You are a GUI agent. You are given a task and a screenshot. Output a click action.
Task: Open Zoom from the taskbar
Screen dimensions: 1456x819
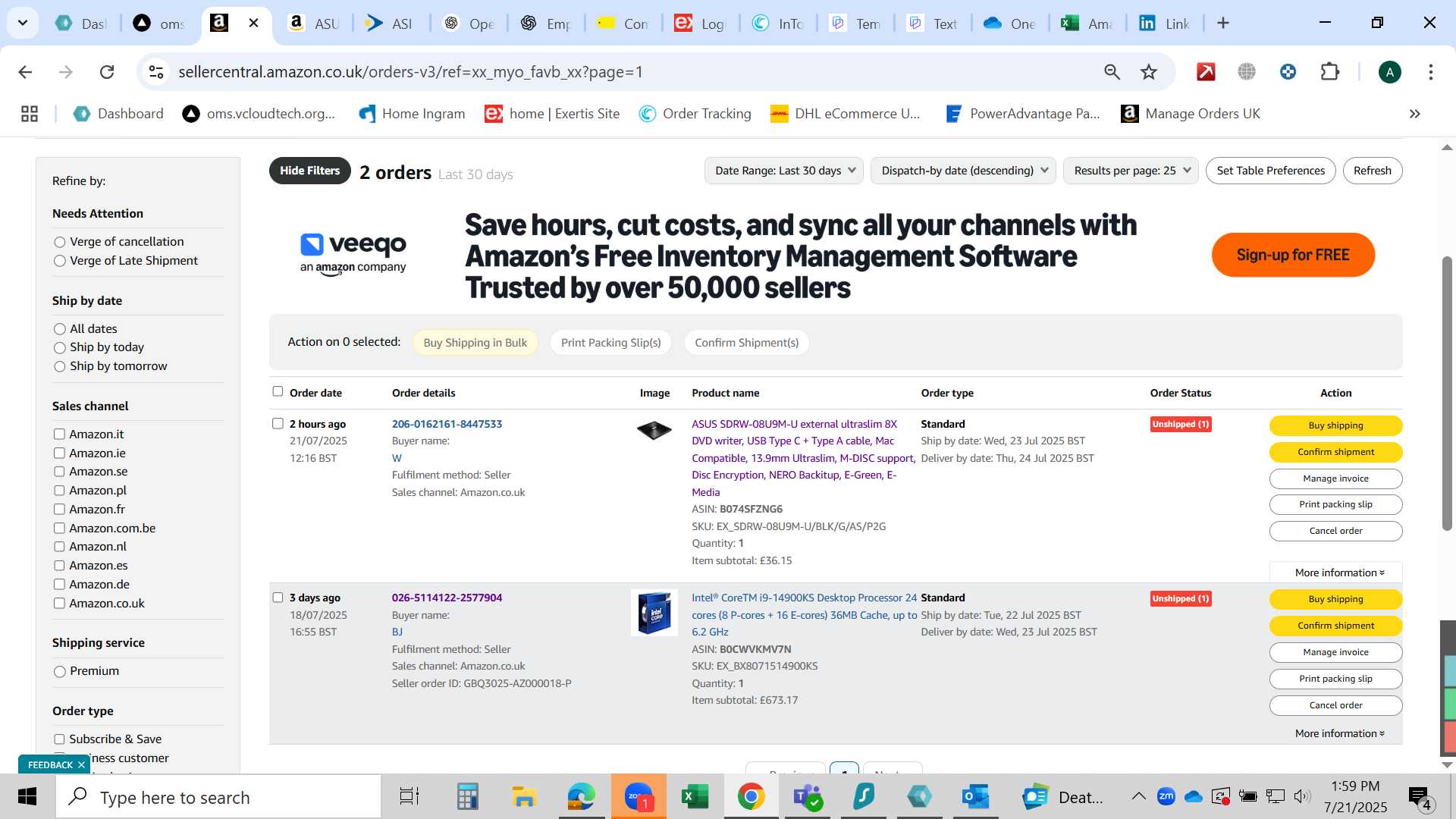[x=639, y=797]
